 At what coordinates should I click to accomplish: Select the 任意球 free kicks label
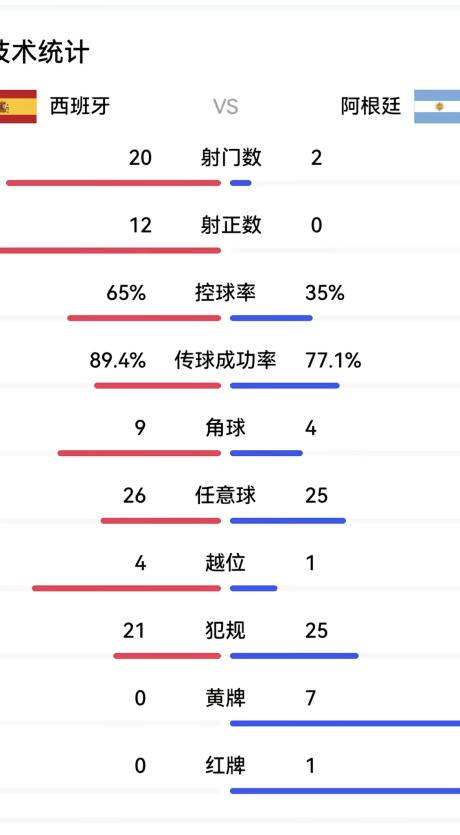point(225,496)
